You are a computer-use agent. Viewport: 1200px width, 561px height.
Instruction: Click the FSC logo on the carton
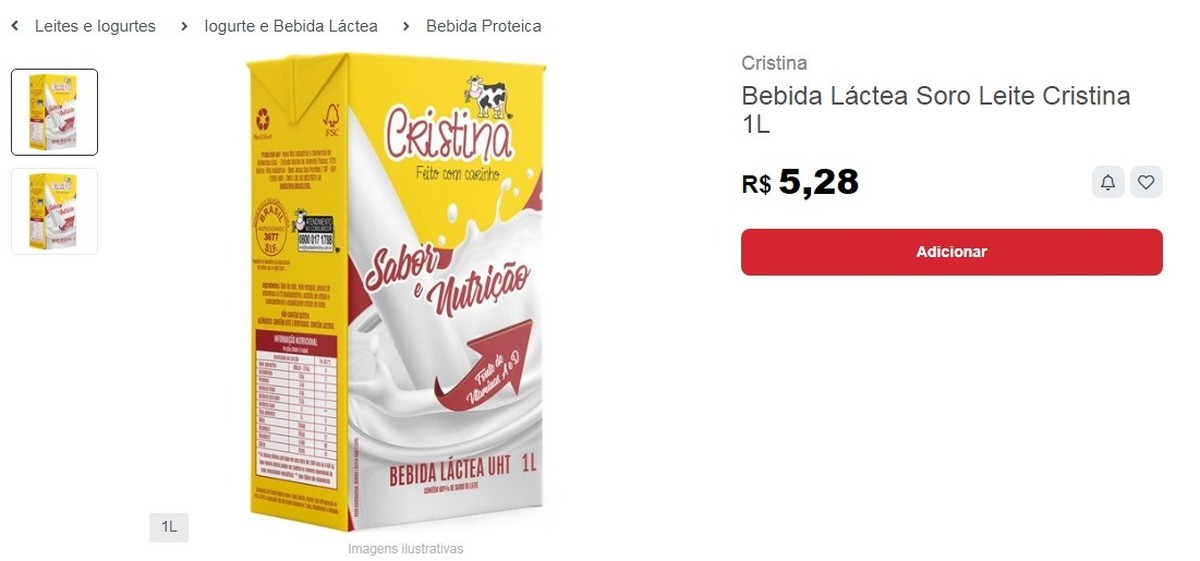pos(332,118)
